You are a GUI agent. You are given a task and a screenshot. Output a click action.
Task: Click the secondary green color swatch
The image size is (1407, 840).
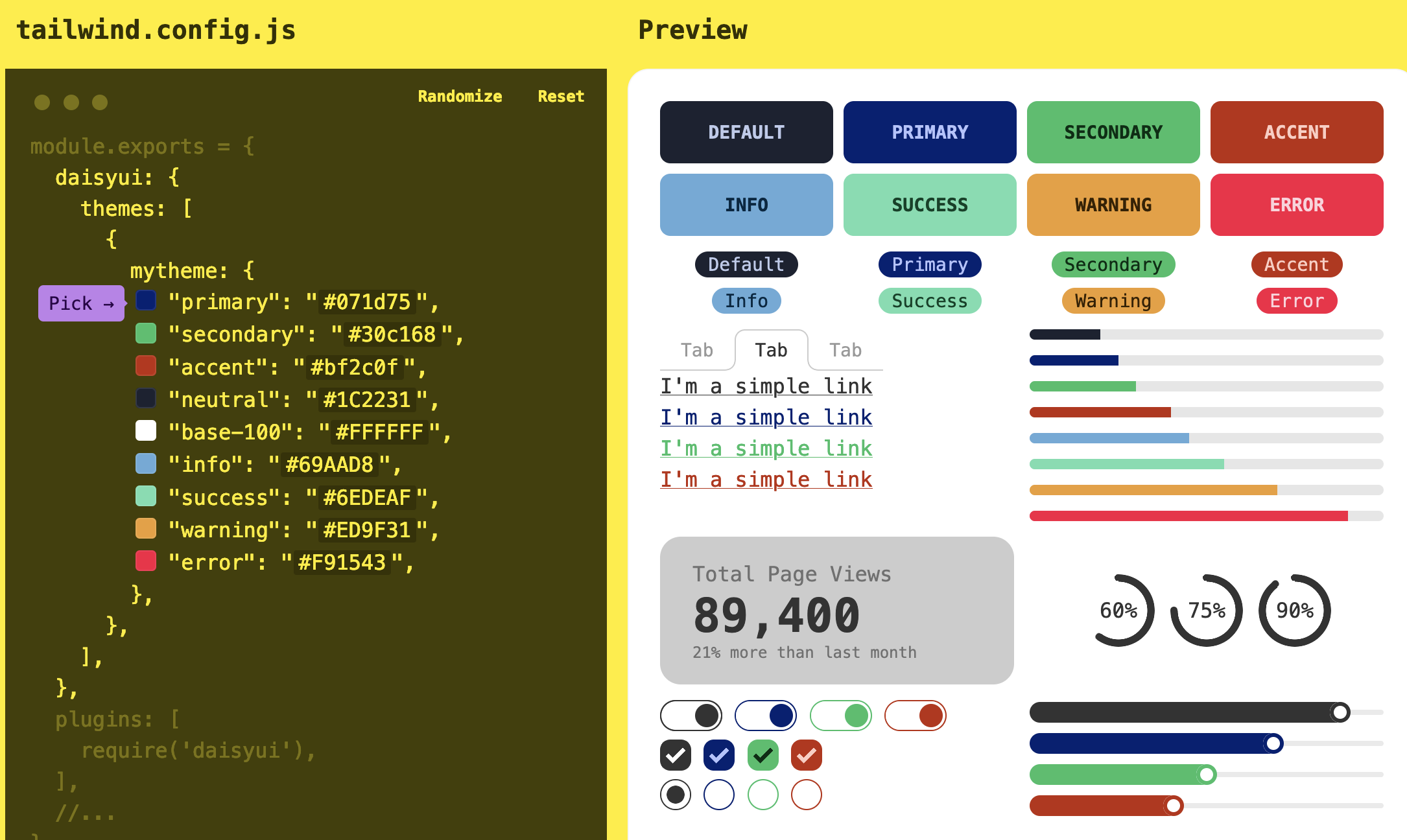146,333
